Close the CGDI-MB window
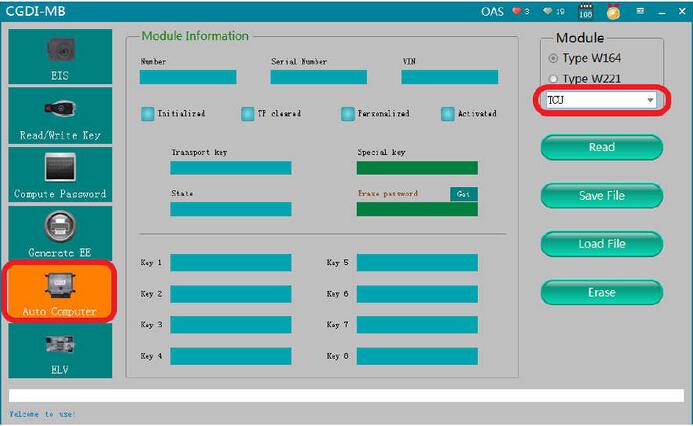Screen dimensions: 693x426 (682, 11)
